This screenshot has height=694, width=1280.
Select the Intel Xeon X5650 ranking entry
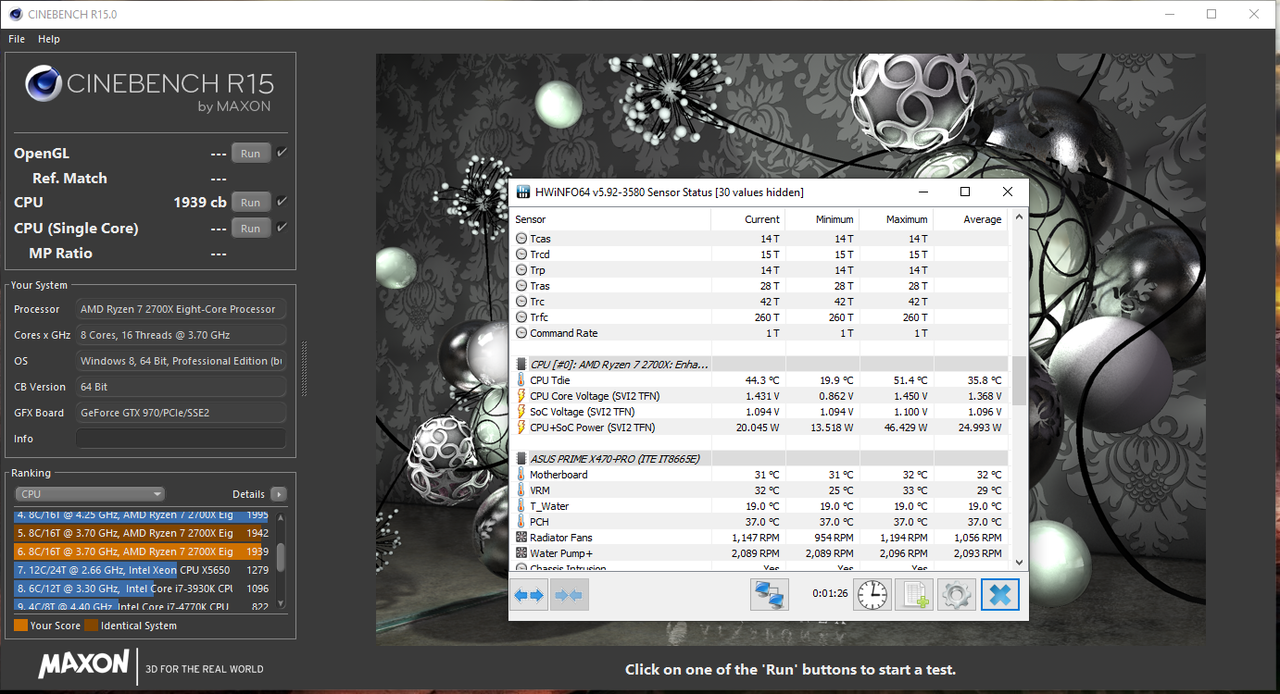141,570
